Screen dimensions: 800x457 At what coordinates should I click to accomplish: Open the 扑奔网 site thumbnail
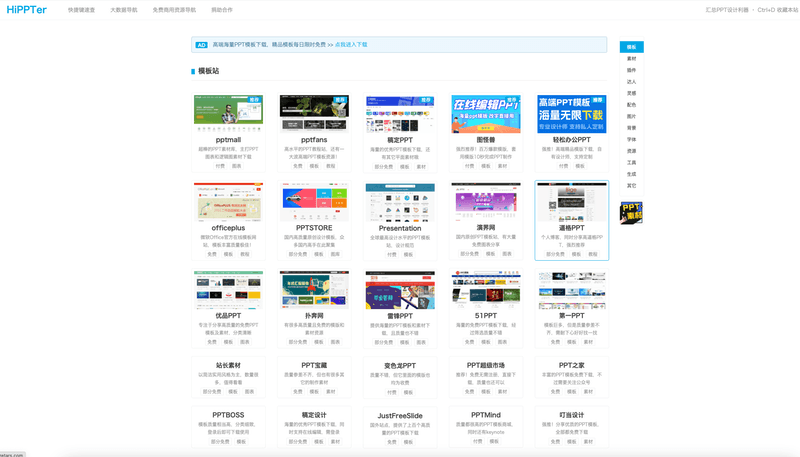coord(314,290)
